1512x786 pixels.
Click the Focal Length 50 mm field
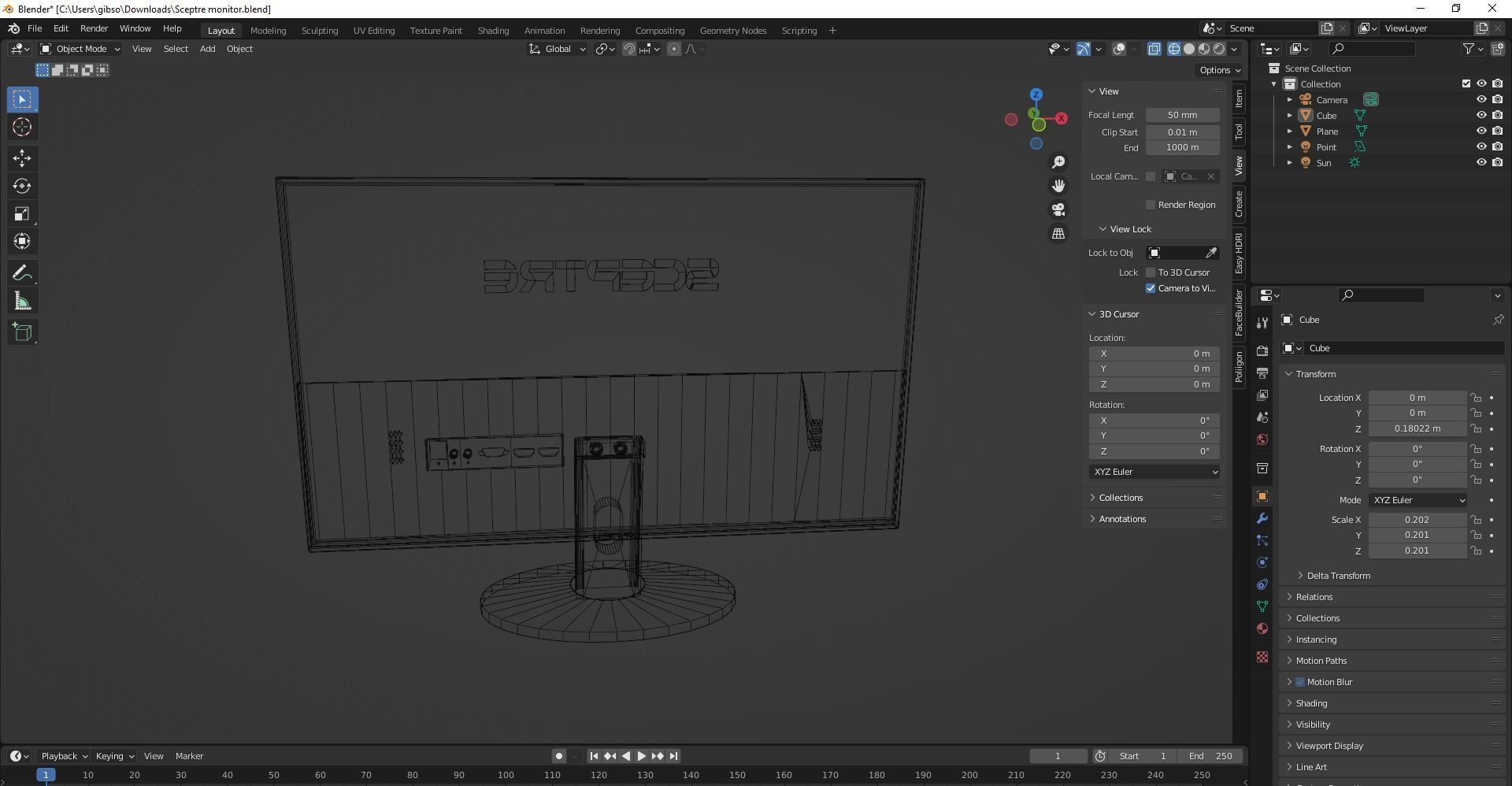coord(1182,115)
